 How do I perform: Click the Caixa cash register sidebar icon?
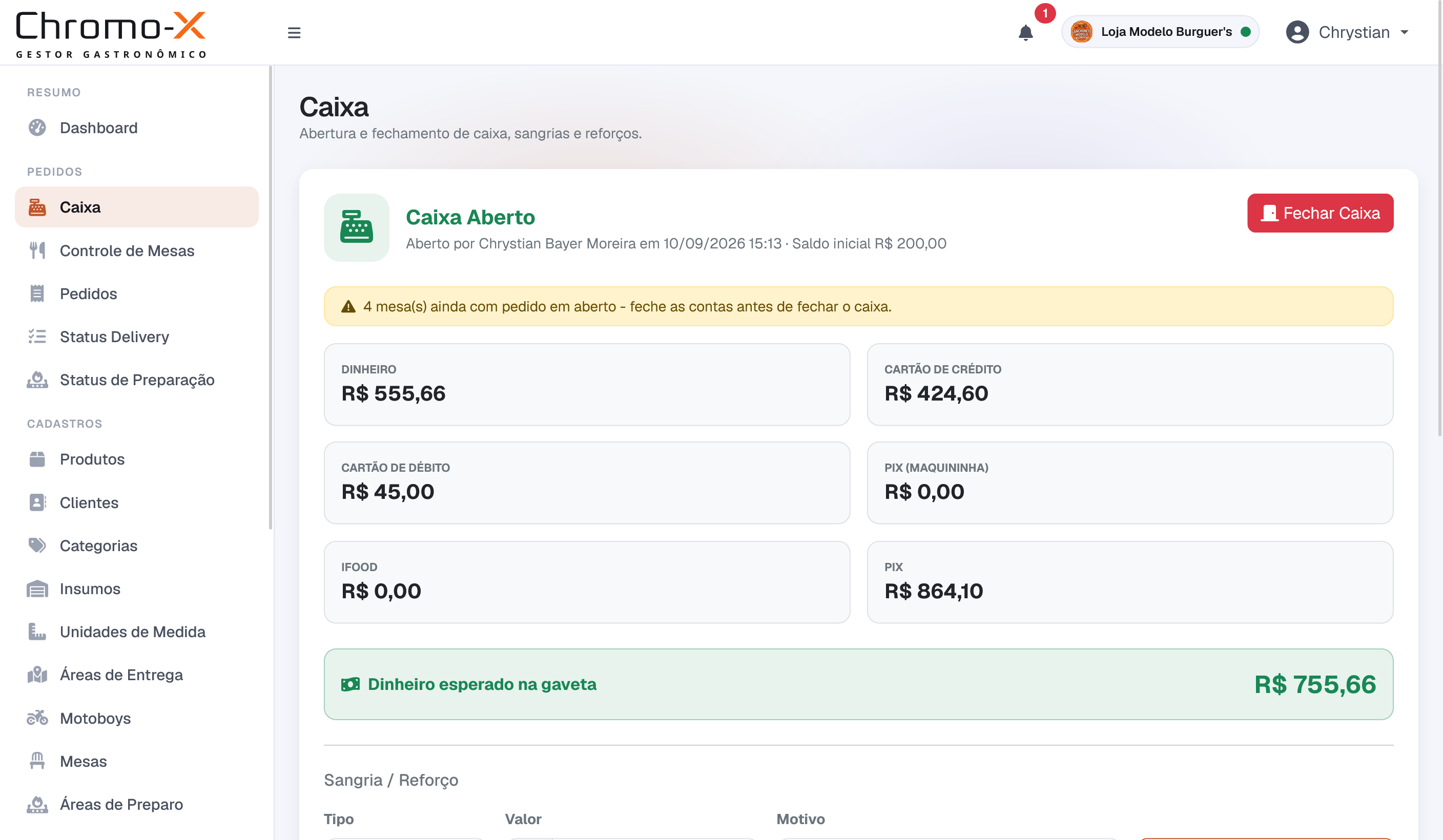[37, 207]
